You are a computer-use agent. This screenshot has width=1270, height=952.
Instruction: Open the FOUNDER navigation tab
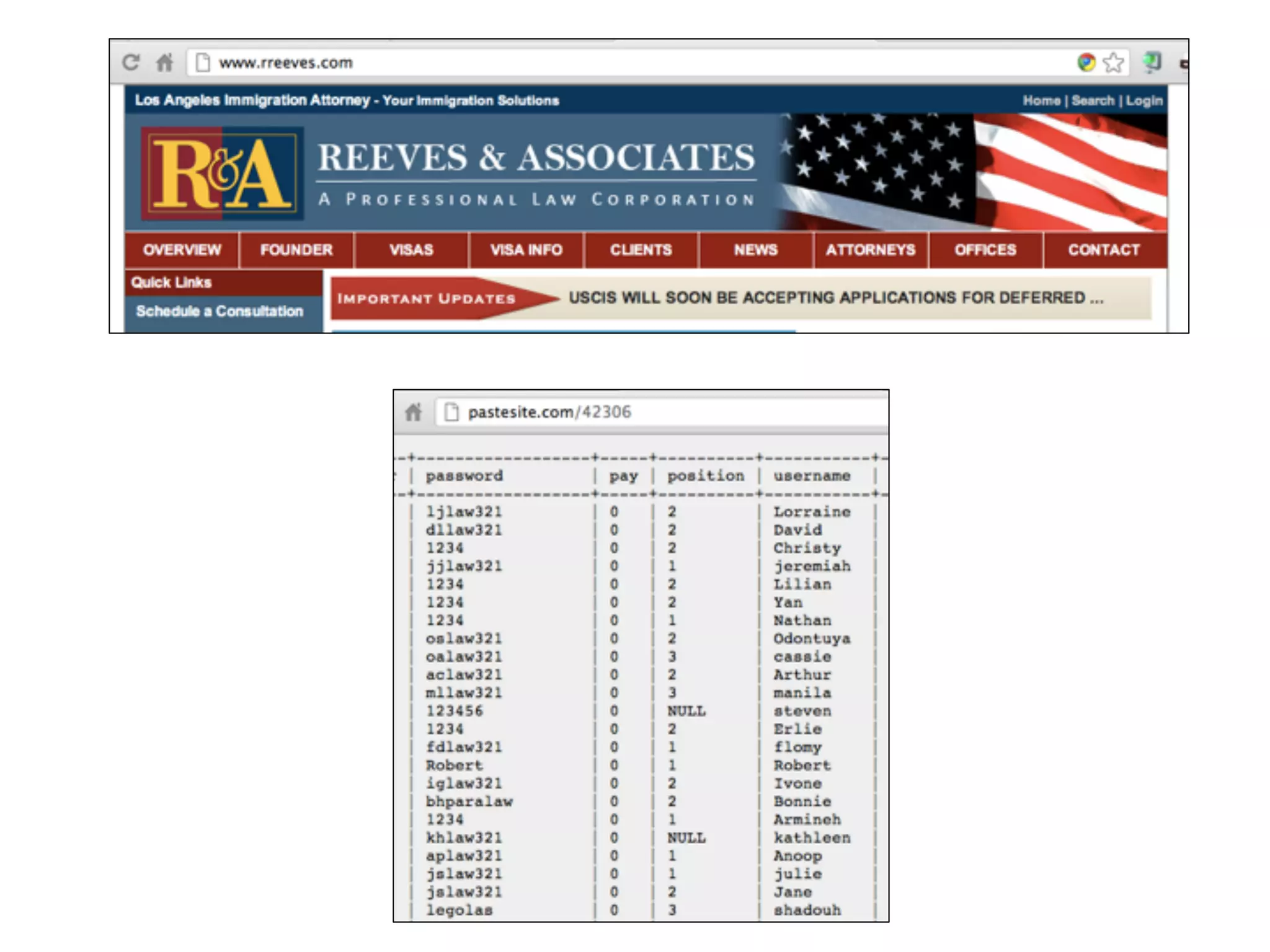point(296,250)
